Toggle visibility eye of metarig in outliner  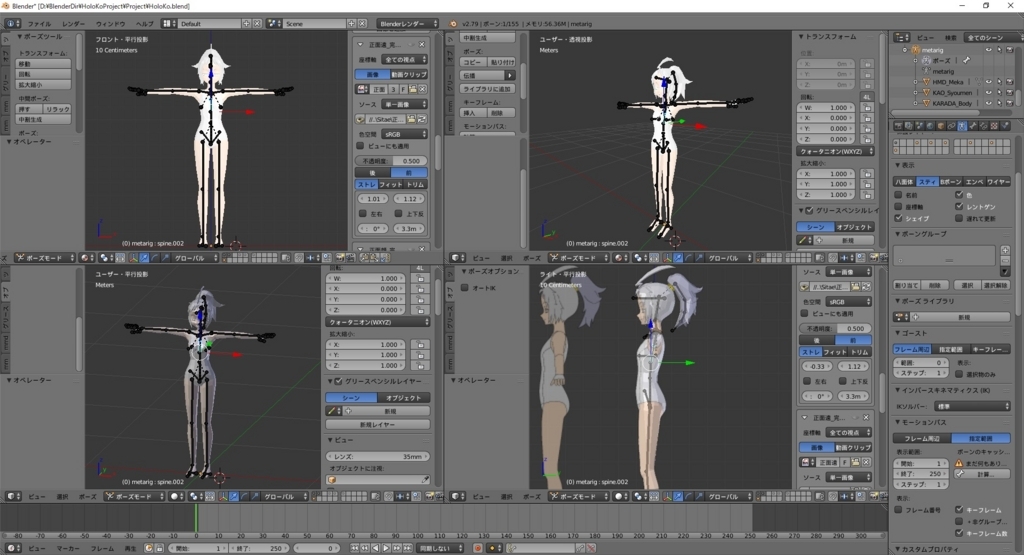click(989, 50)
